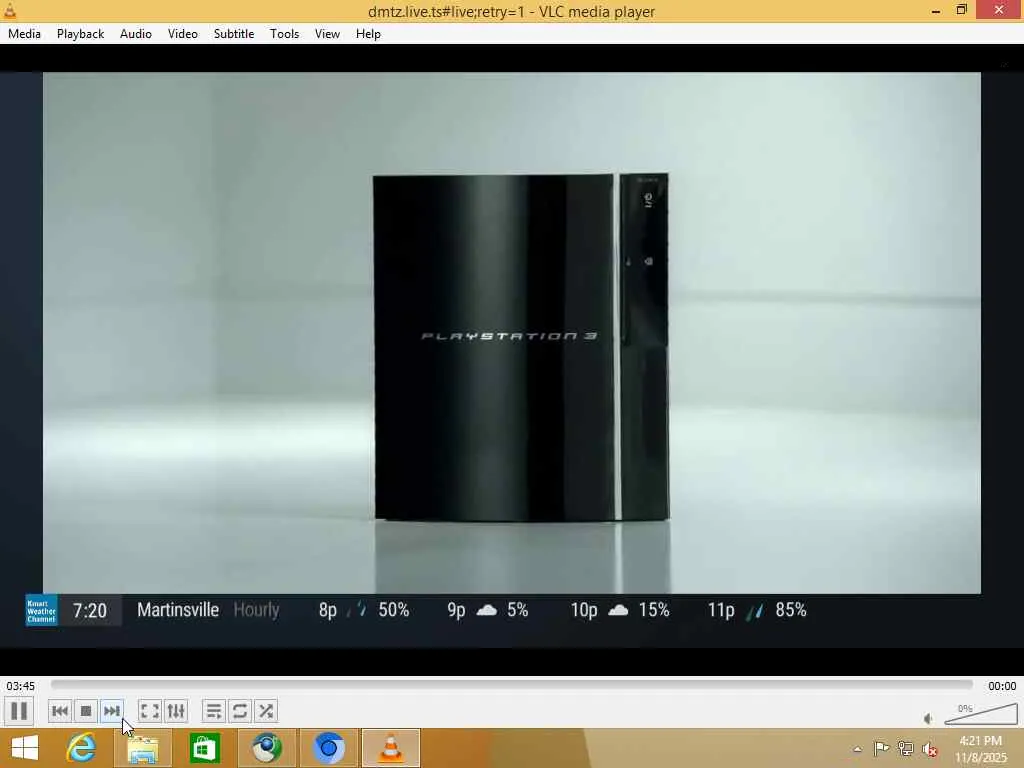This screenshot has width=1024, height=768.
Task: Toggle the playlist view
Action: click(x=214, y=711)
